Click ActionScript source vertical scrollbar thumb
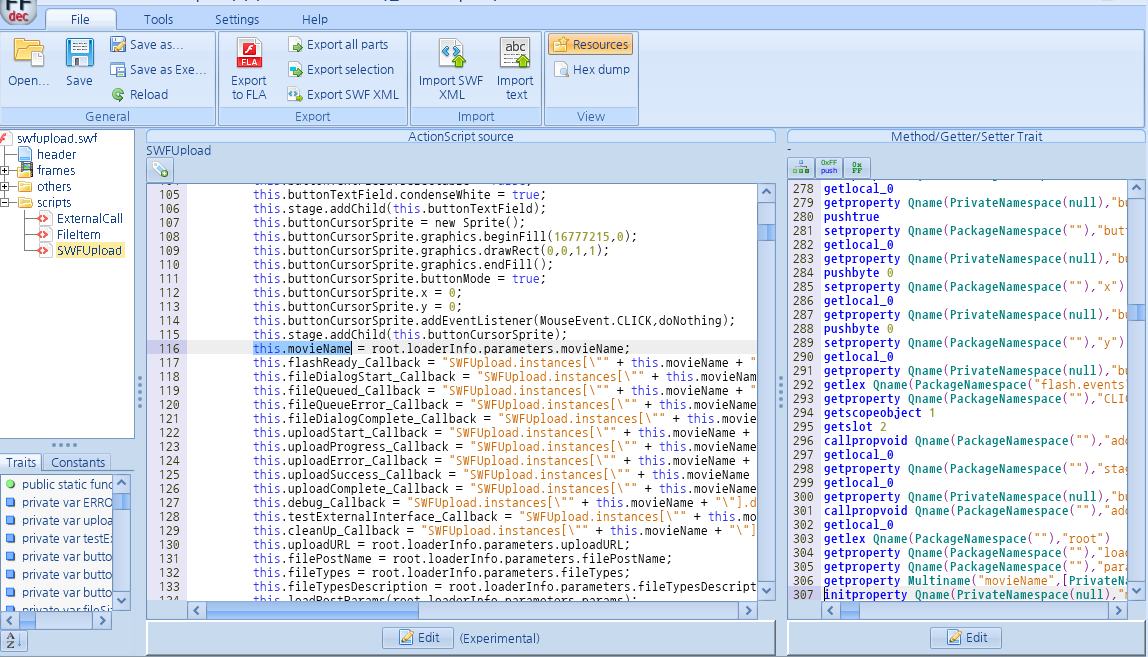 coord(767,232)
